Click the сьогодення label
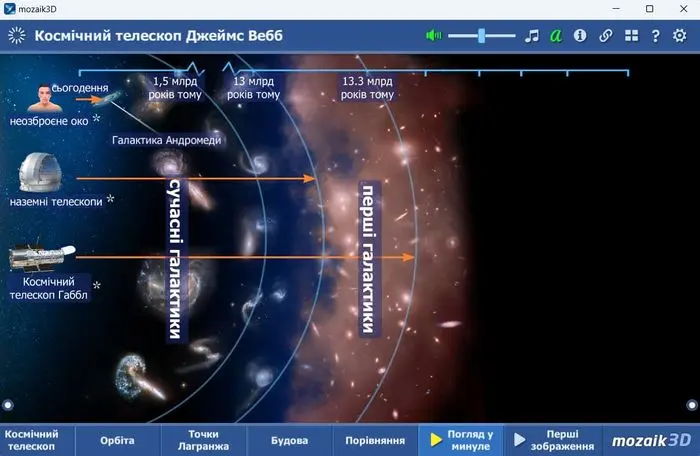Viewport: 700px width, 456px height. pos(80,88)
